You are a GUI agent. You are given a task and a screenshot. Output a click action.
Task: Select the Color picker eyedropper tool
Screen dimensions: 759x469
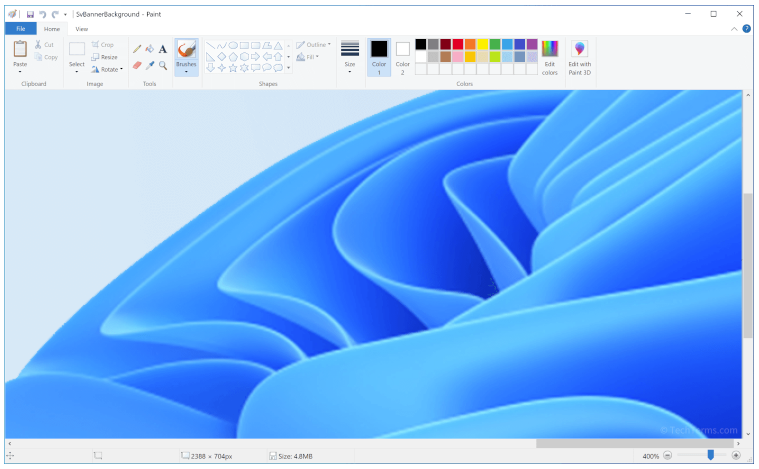click(x=150, y=65)
